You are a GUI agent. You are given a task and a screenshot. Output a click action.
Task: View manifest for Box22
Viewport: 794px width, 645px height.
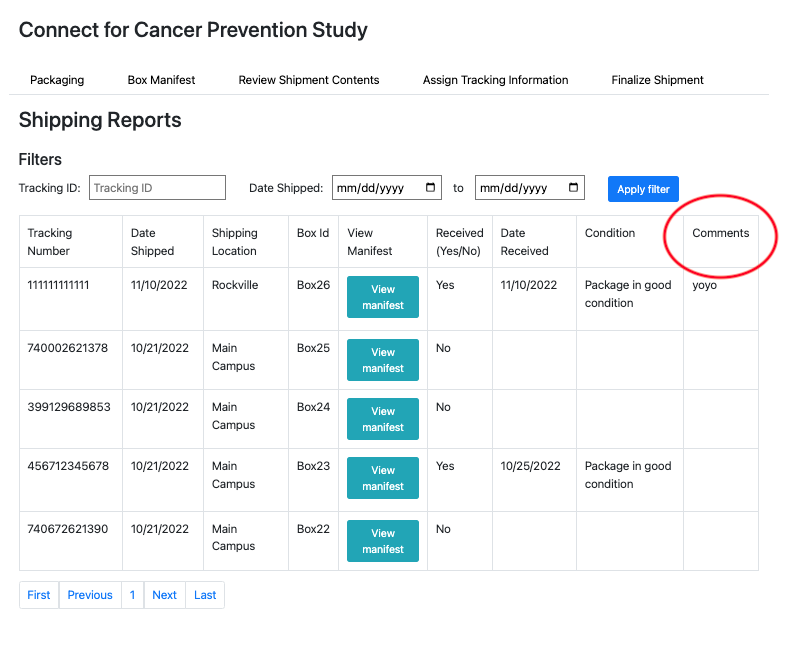(383, 541)
